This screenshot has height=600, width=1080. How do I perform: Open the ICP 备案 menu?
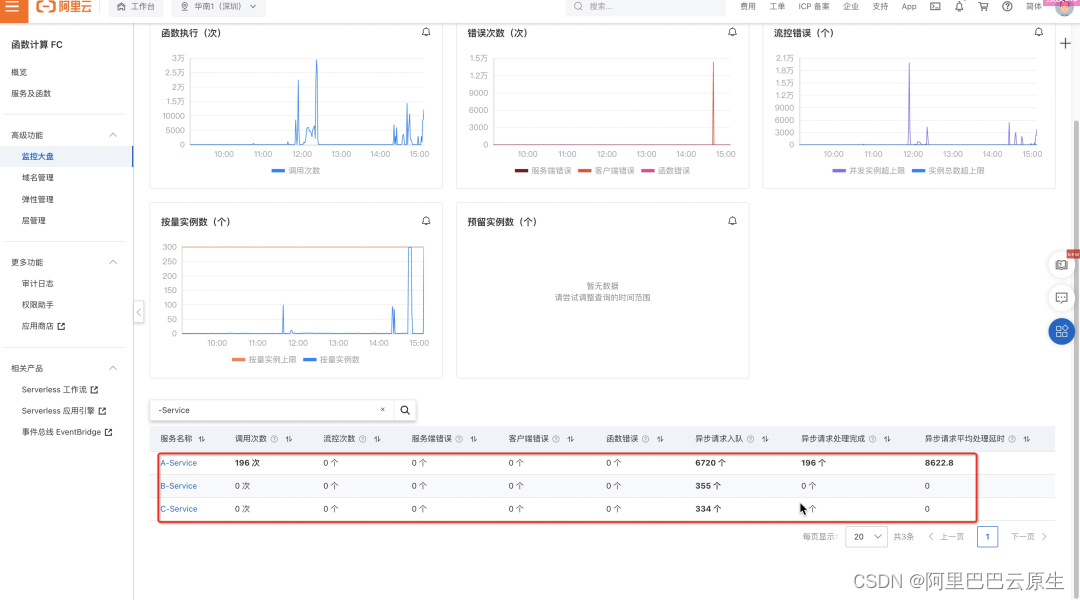(813, 7)
